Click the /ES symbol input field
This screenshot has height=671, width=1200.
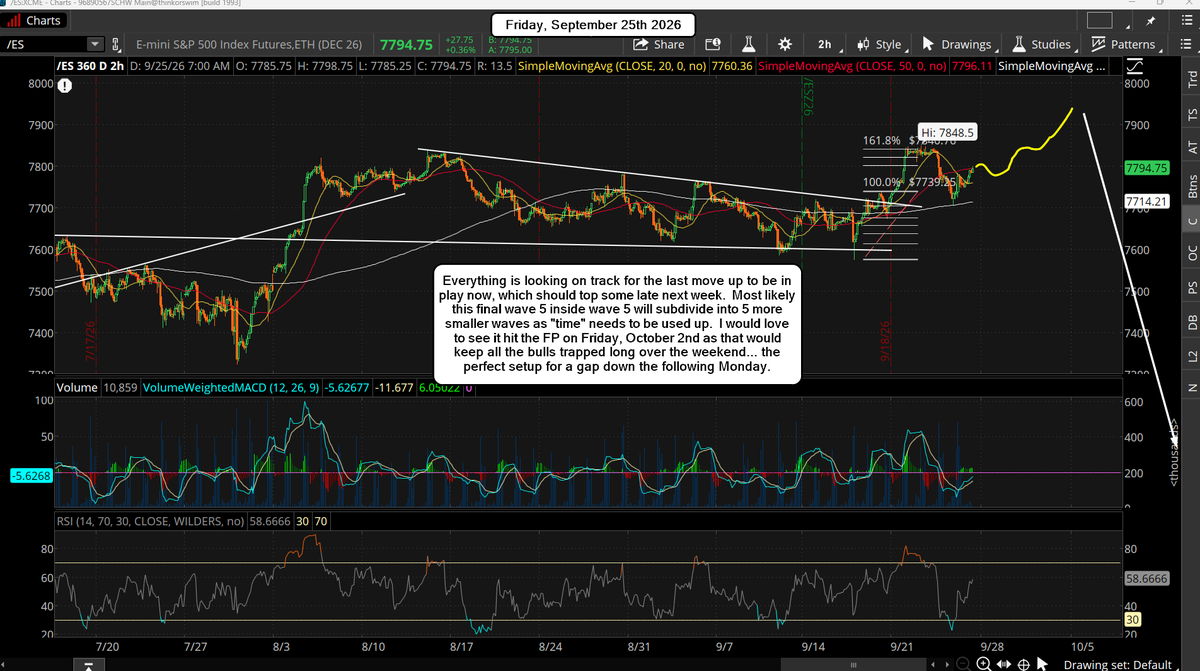coord(45,44)
